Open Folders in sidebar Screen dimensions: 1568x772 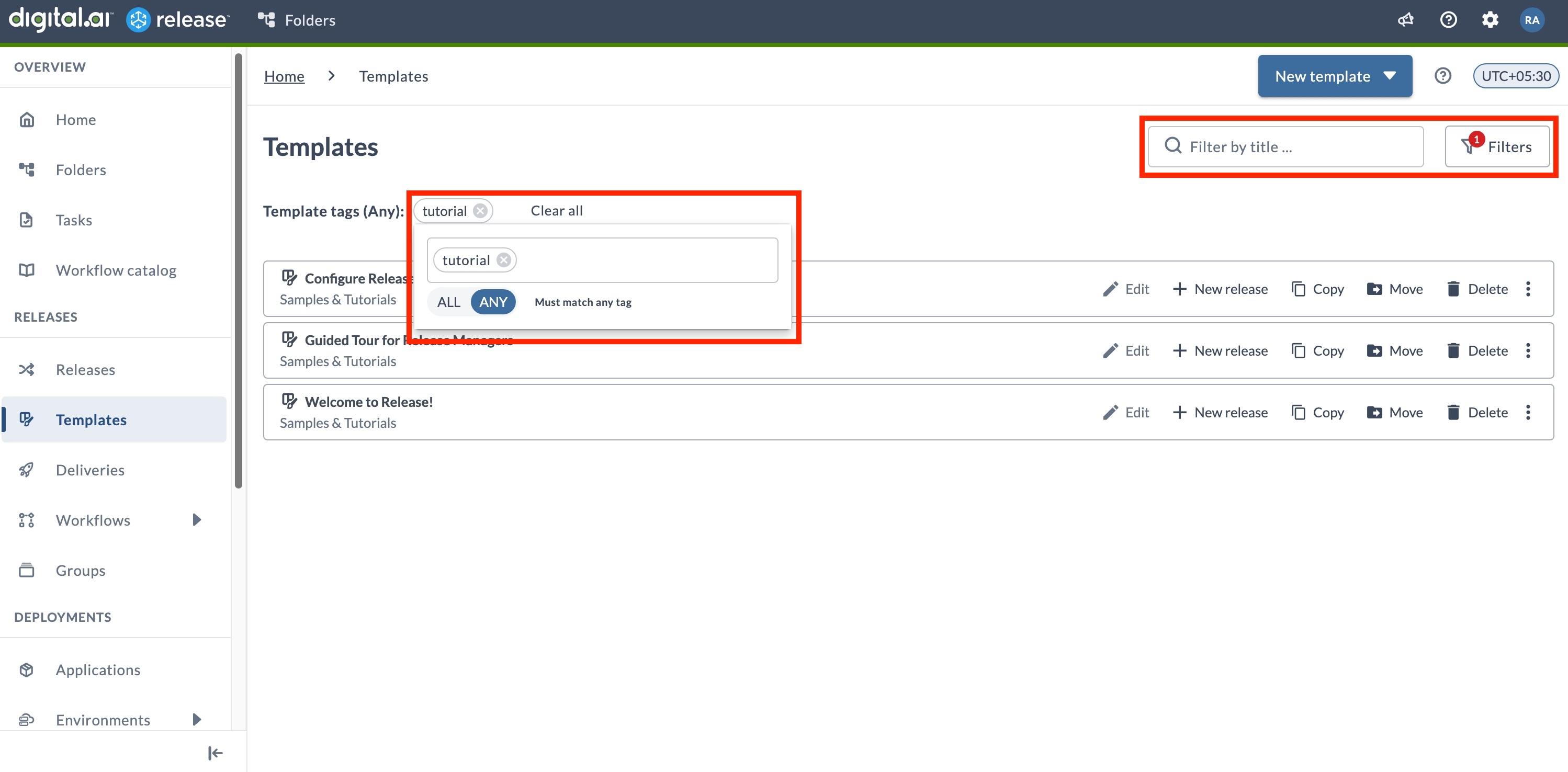[x=115, y=170]
